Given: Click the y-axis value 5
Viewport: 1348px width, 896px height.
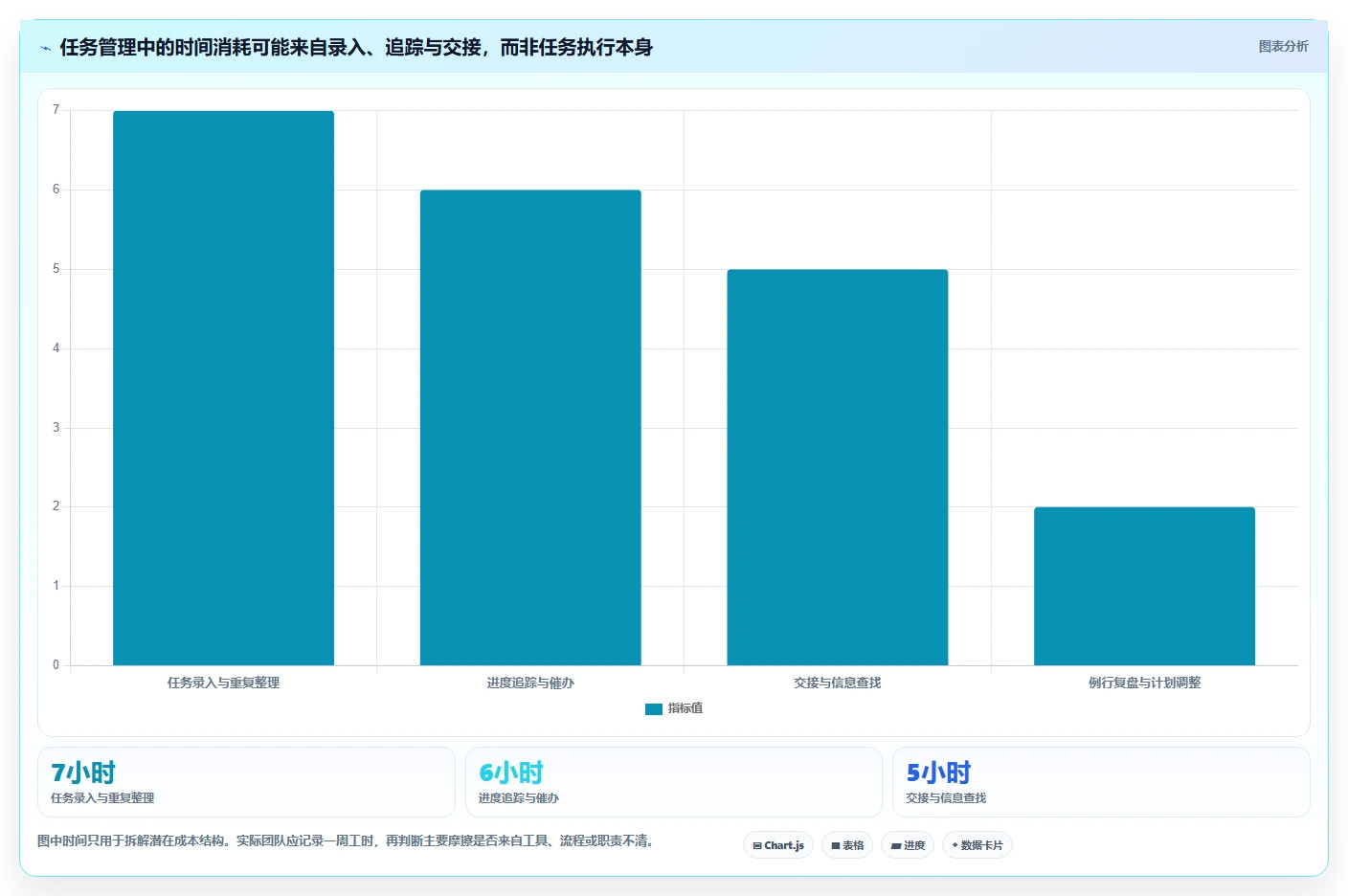Looking at the screenshot, I should point(56,269).
